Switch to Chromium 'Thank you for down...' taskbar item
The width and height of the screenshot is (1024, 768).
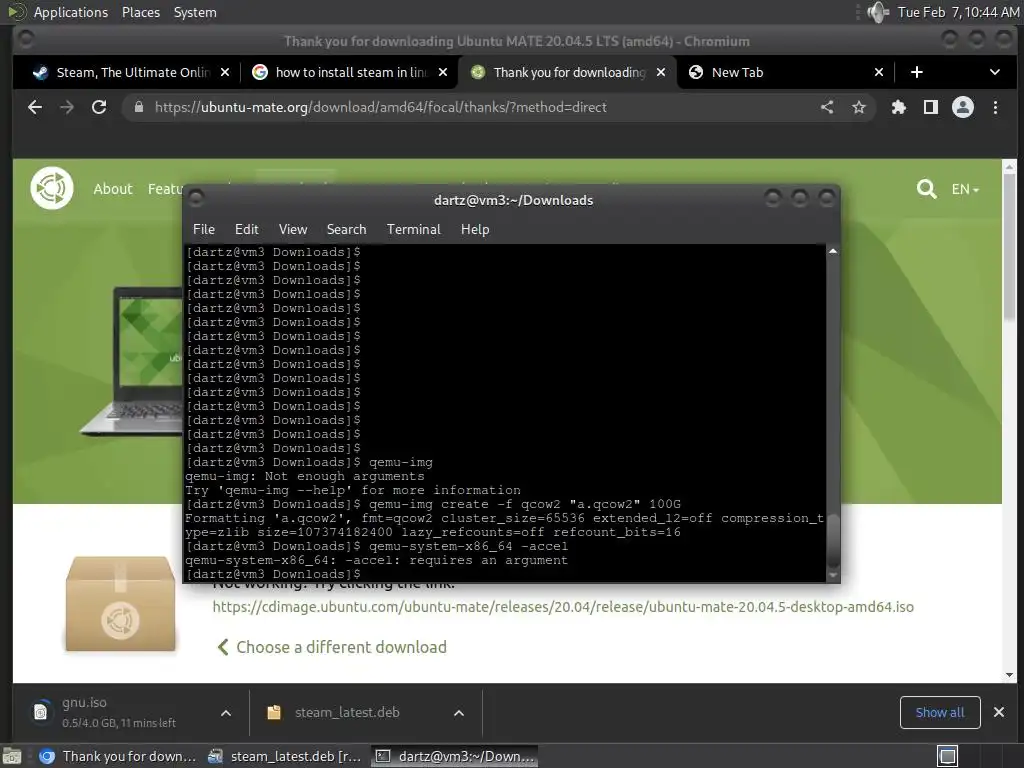click(x=118, y=756)
